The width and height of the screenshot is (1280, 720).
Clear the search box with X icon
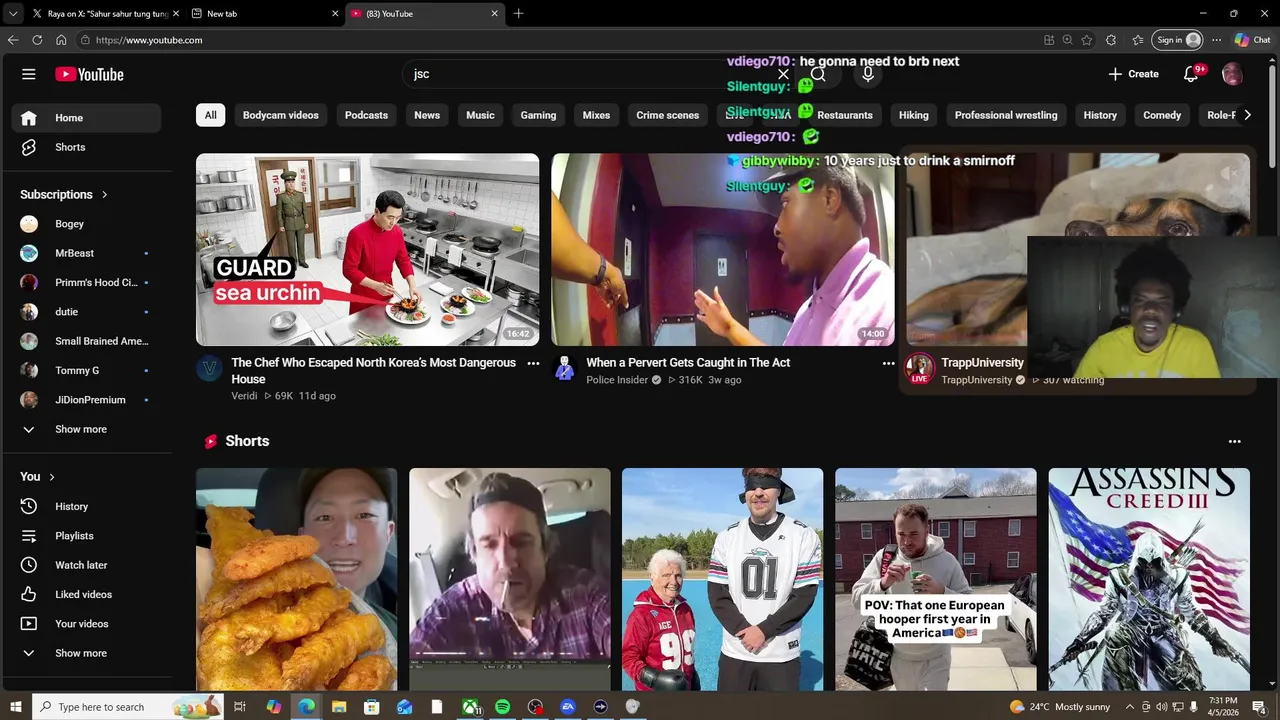783,74
